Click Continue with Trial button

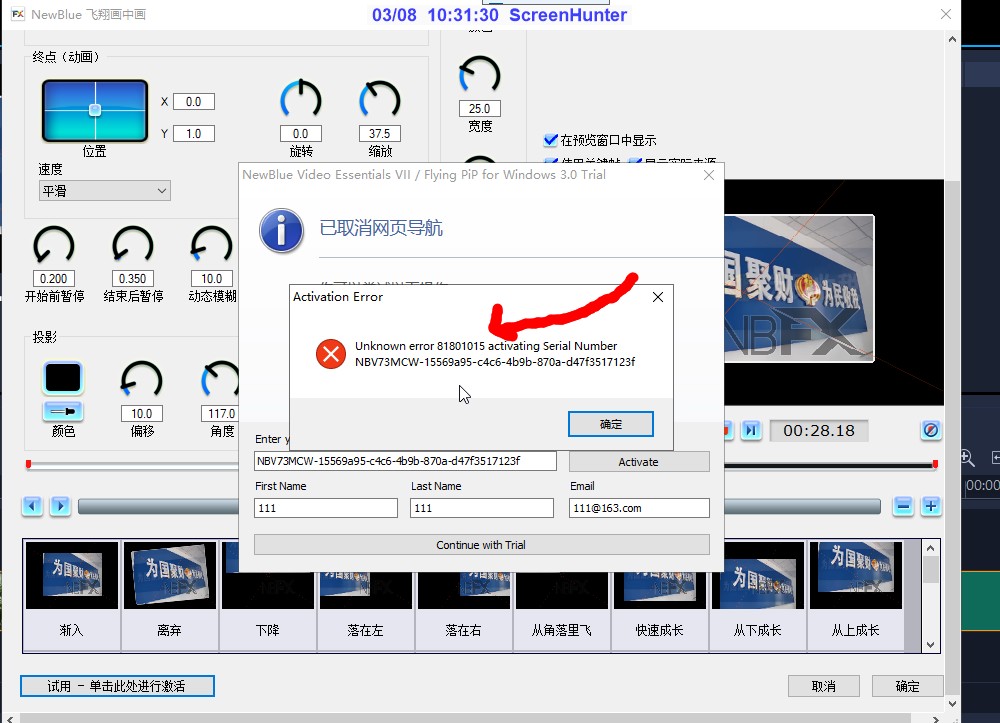tap(481, 545)
